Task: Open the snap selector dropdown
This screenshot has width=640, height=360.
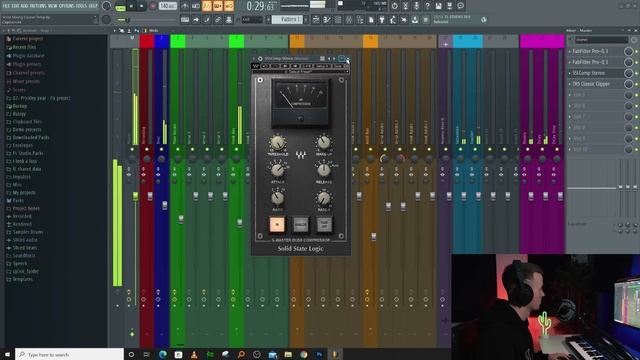Action: [x=252, y=20]
